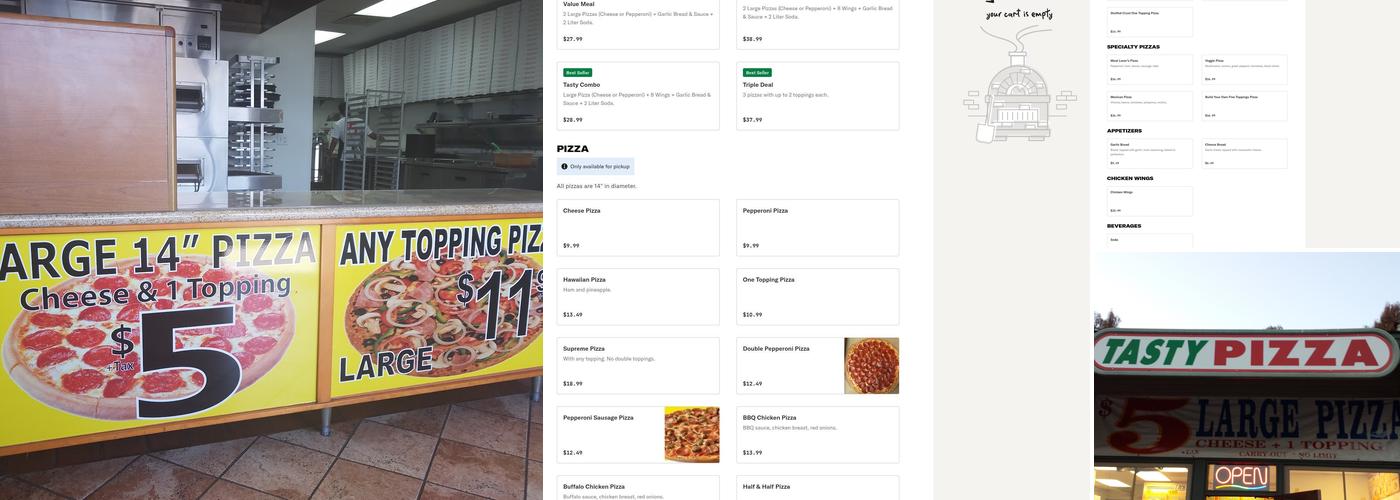
Task: Open the Cheese Pizza item
Action: click(637, 228)
